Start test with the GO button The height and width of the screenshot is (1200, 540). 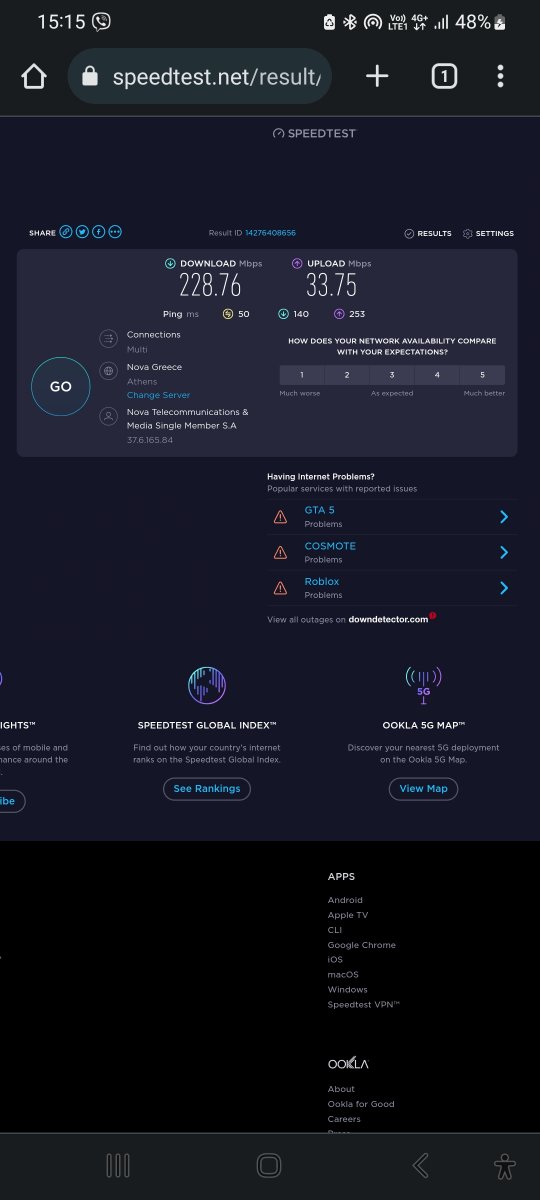[61, 386]
